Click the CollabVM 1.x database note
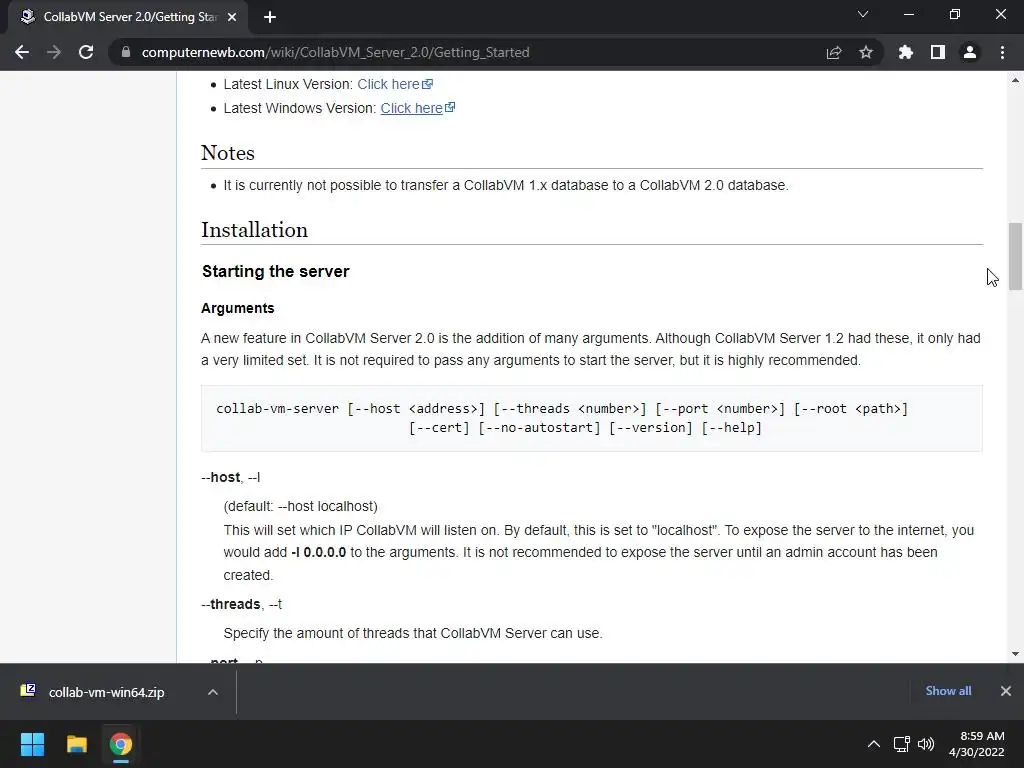Image resolution: width=1024 pixels, height=768 pixels. (x=506, y=185)
